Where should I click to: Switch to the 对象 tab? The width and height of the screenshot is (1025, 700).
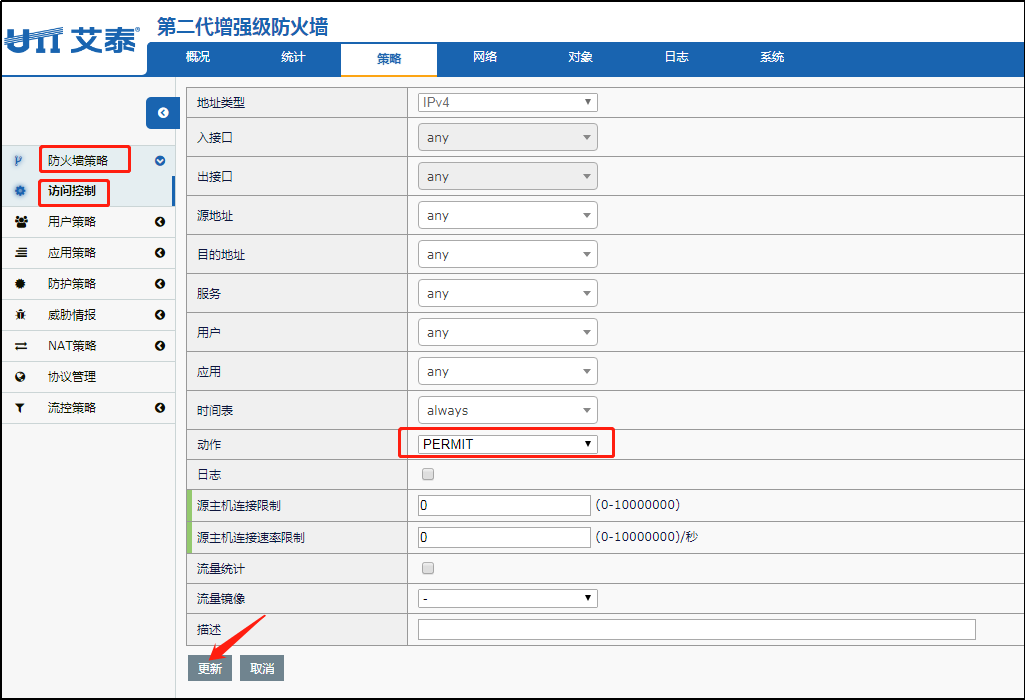(x=580, y=58)
